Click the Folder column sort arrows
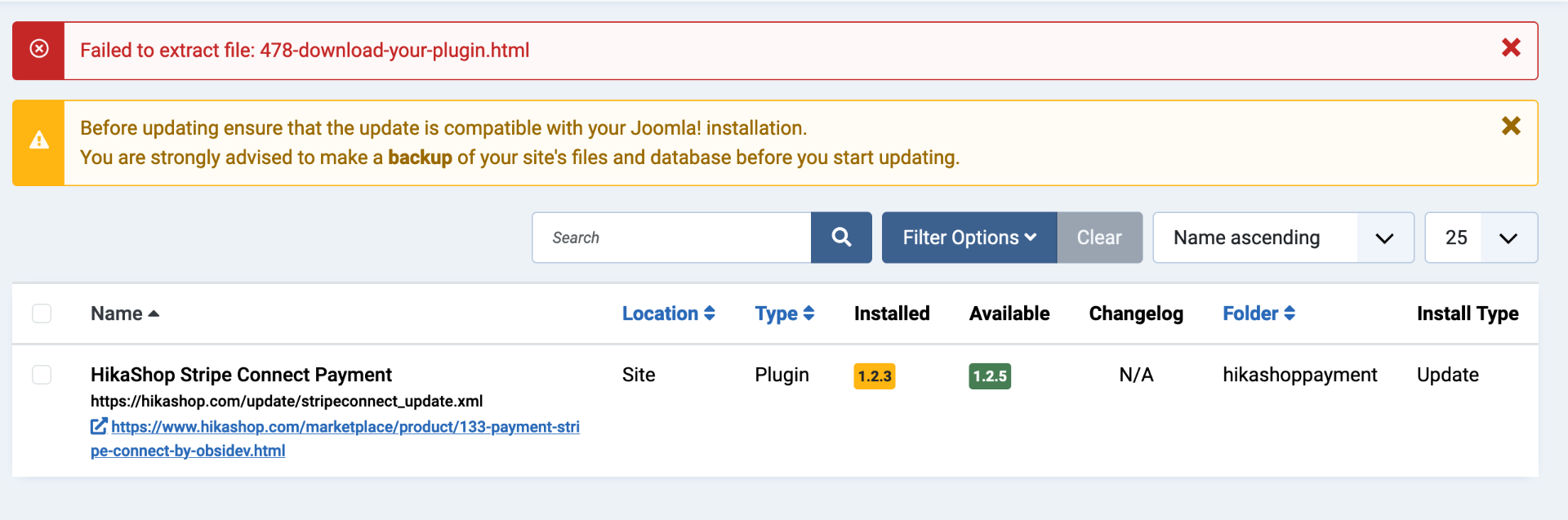This screenshot has width=1568, height=520. point(1290,313)
